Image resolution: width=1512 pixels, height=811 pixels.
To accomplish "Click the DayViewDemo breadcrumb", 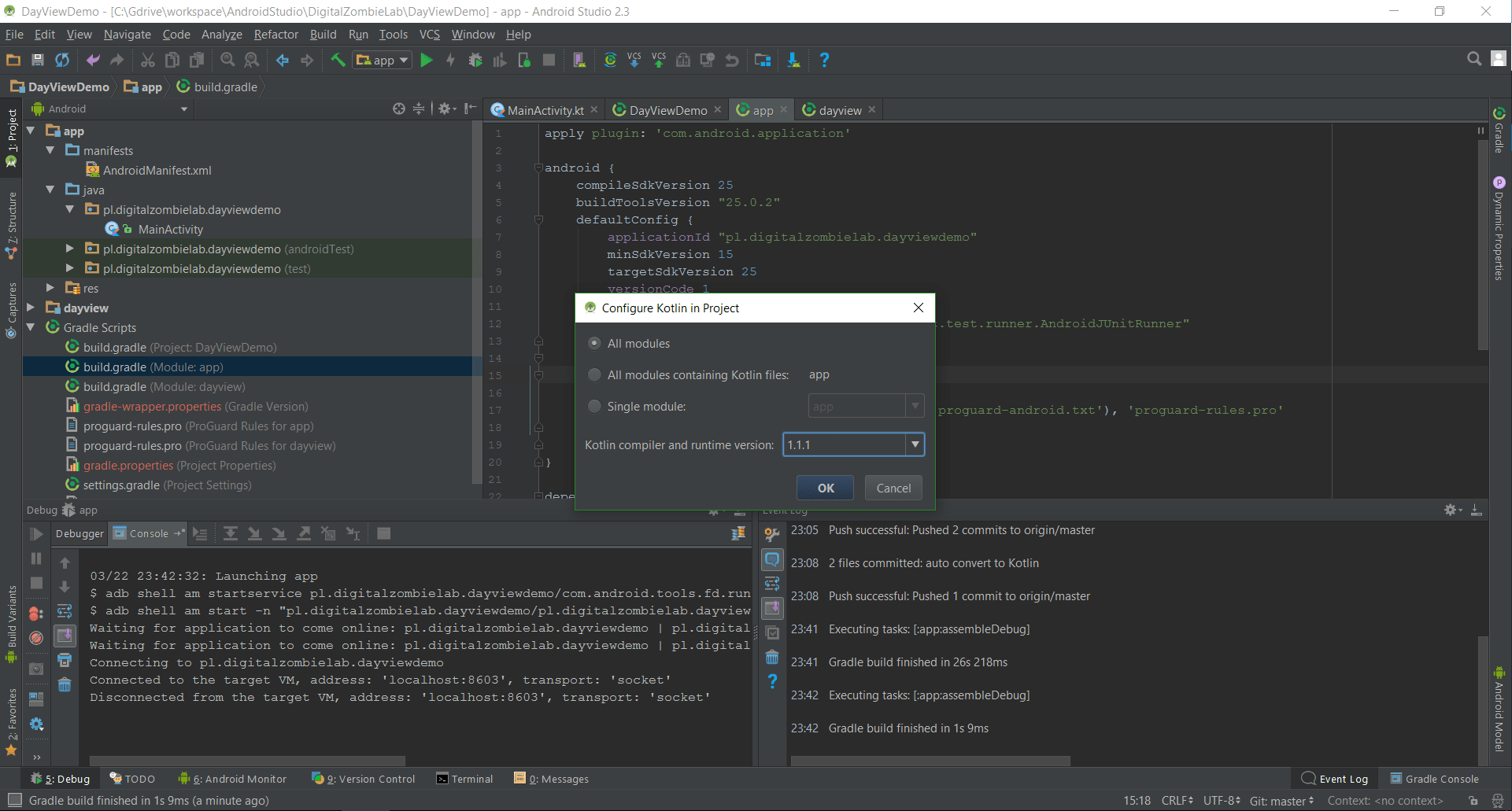I will [61, 87].
